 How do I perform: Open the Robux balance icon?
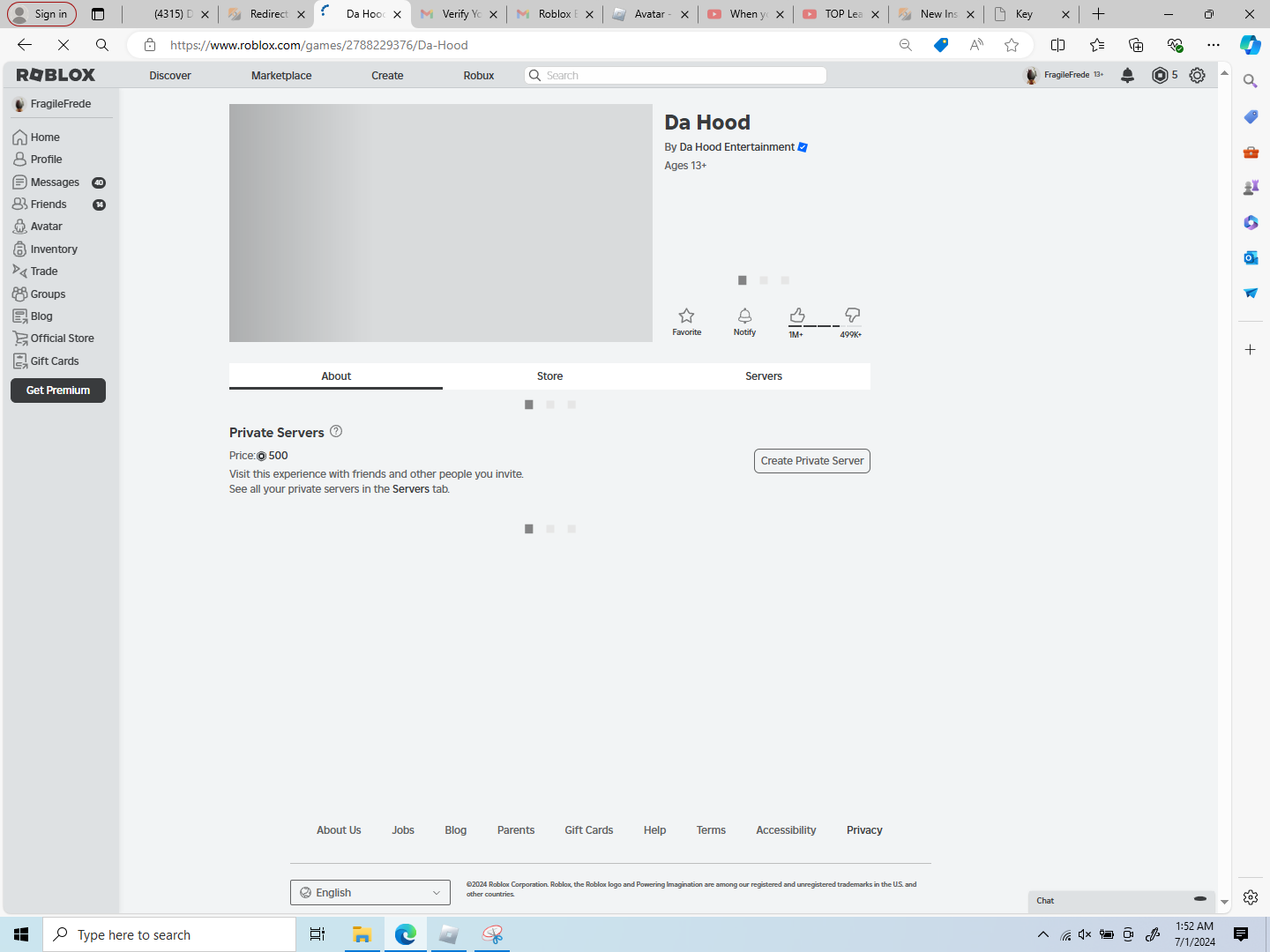coord(1160,76)
